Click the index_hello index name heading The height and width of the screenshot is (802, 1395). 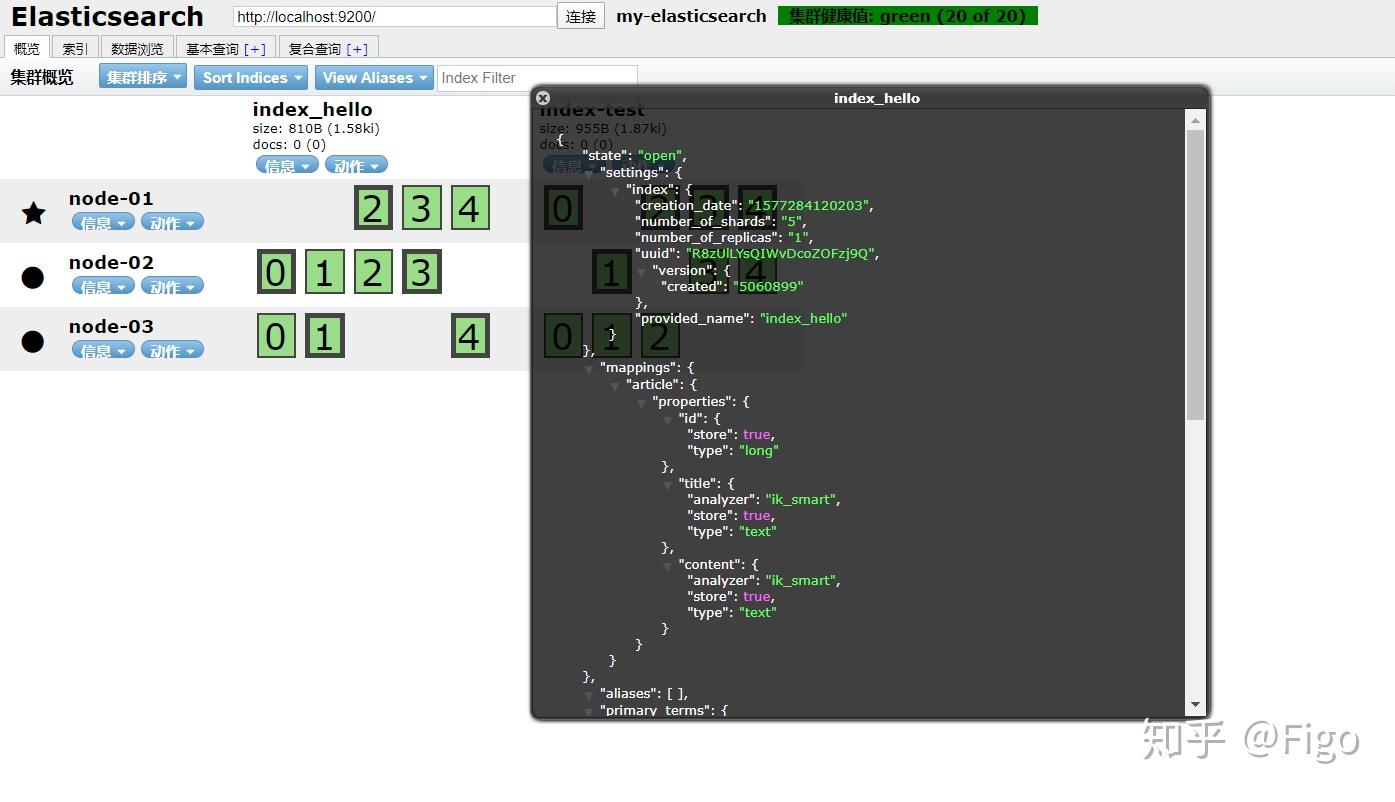pos(312,109)
